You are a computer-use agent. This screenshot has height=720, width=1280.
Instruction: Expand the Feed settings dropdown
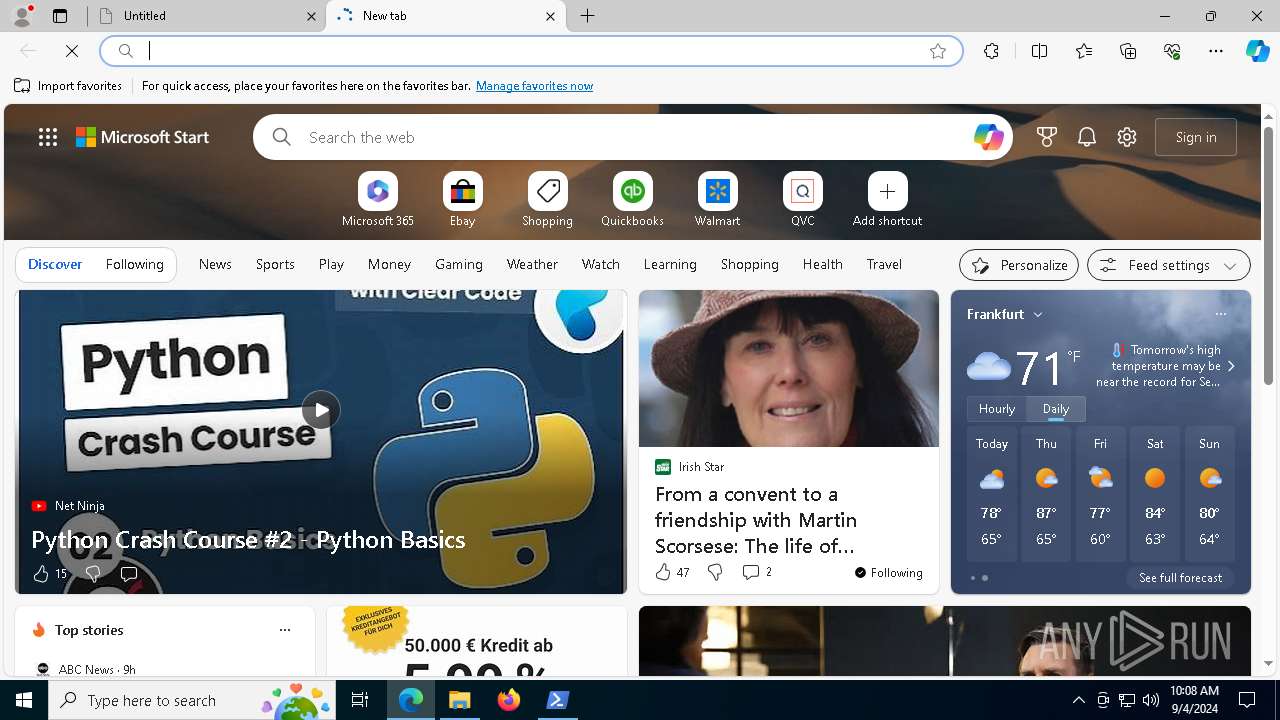pos(1169,265)
